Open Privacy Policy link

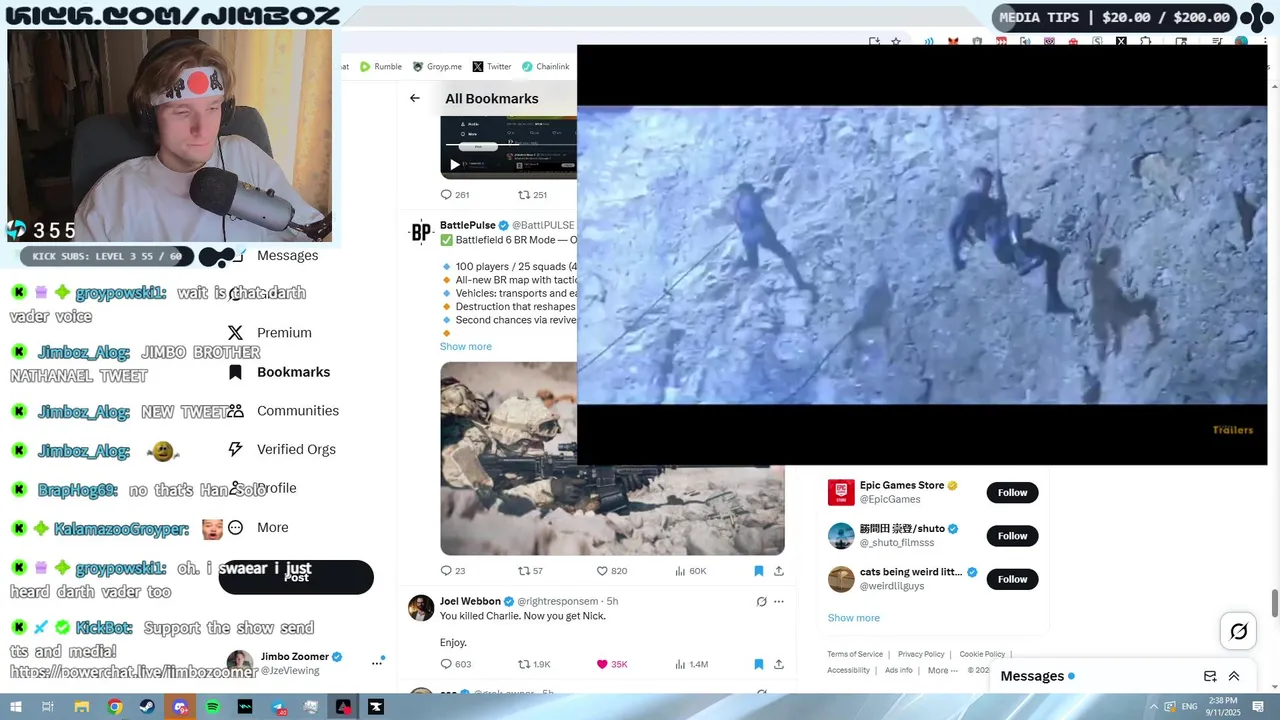pos(921,654)
